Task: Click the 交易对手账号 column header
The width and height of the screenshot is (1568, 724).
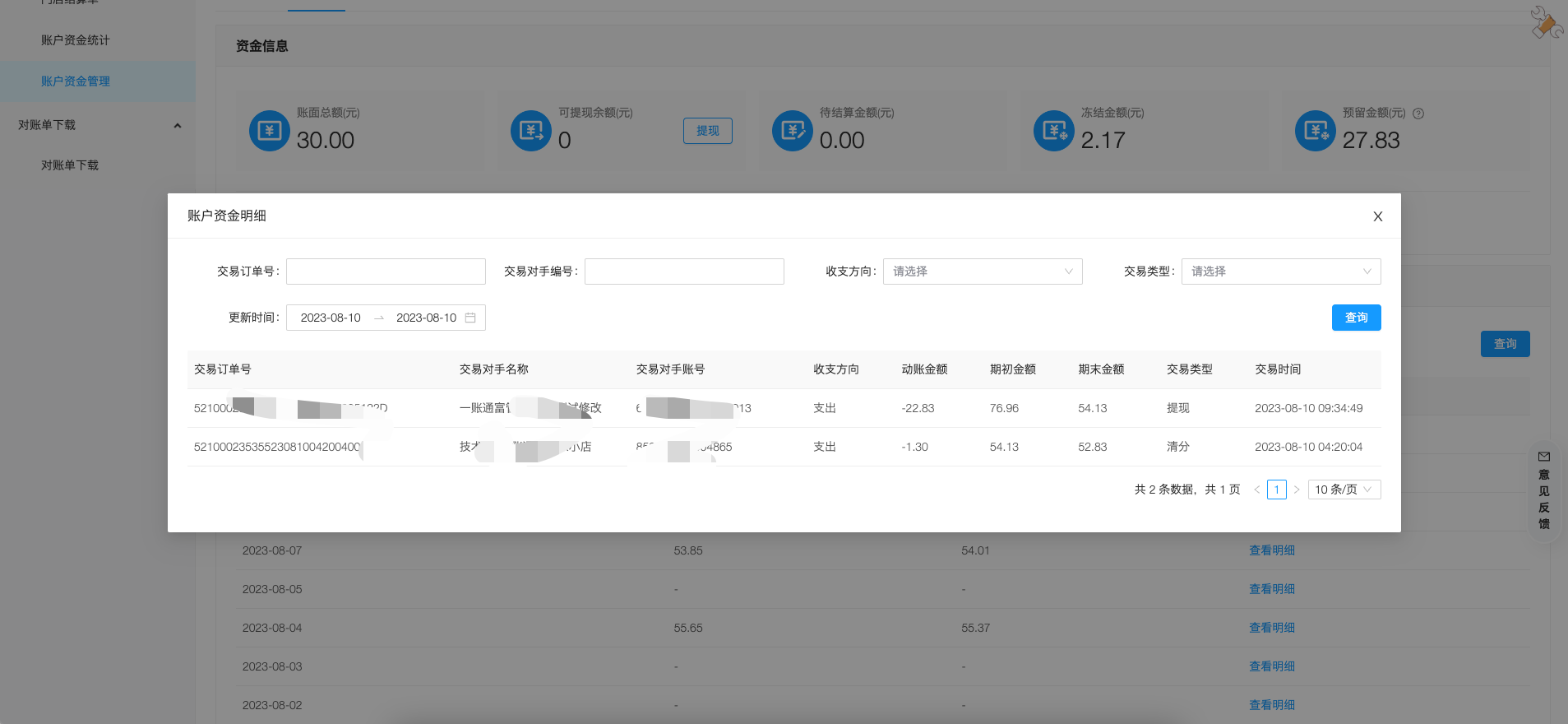Action: pyautogui.click(x=671, y=369)
